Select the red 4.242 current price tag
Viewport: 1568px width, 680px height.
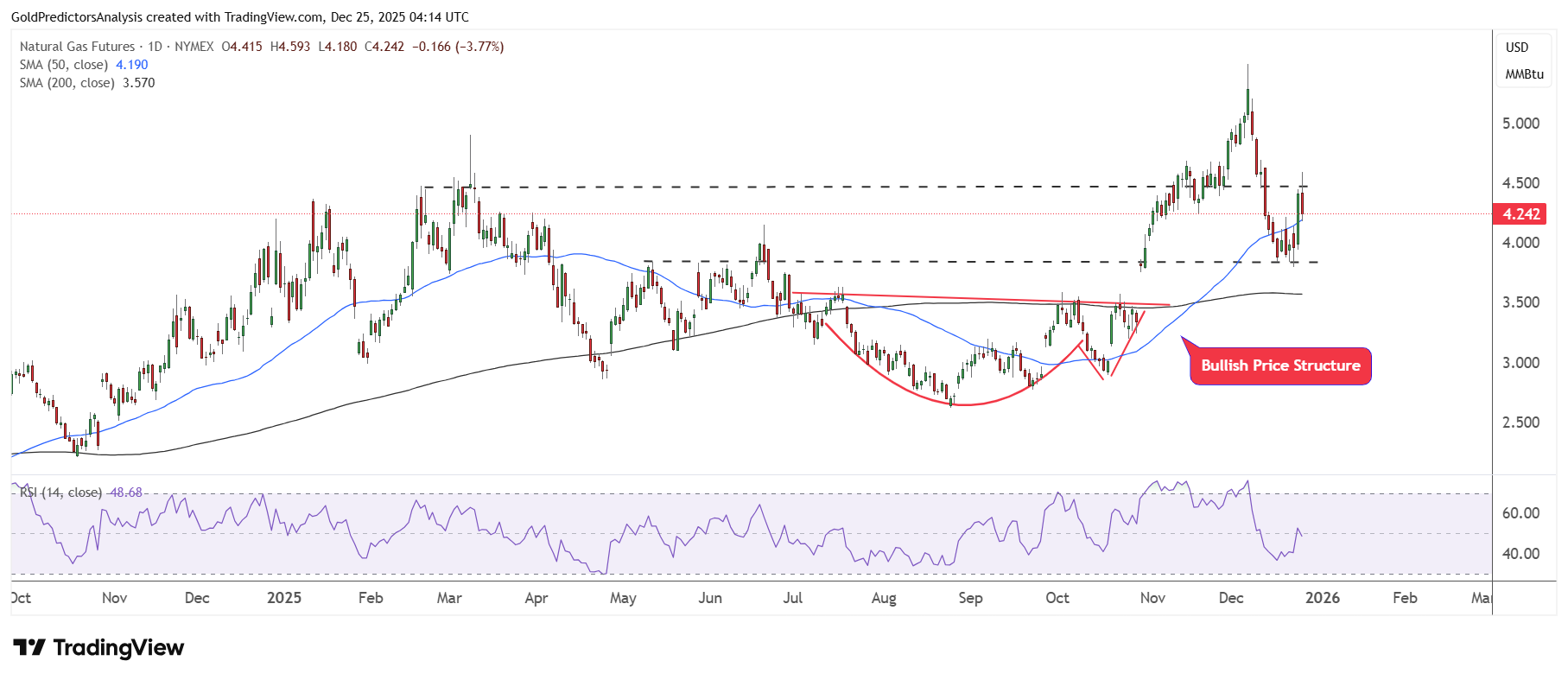tap(1520, 214)
